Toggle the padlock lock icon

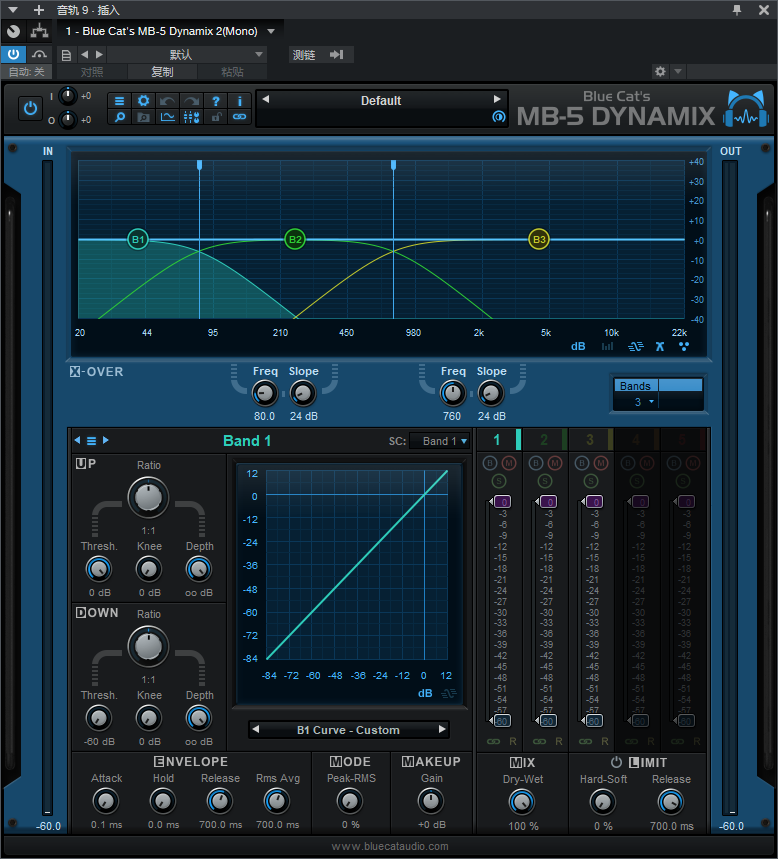(216, 117)
